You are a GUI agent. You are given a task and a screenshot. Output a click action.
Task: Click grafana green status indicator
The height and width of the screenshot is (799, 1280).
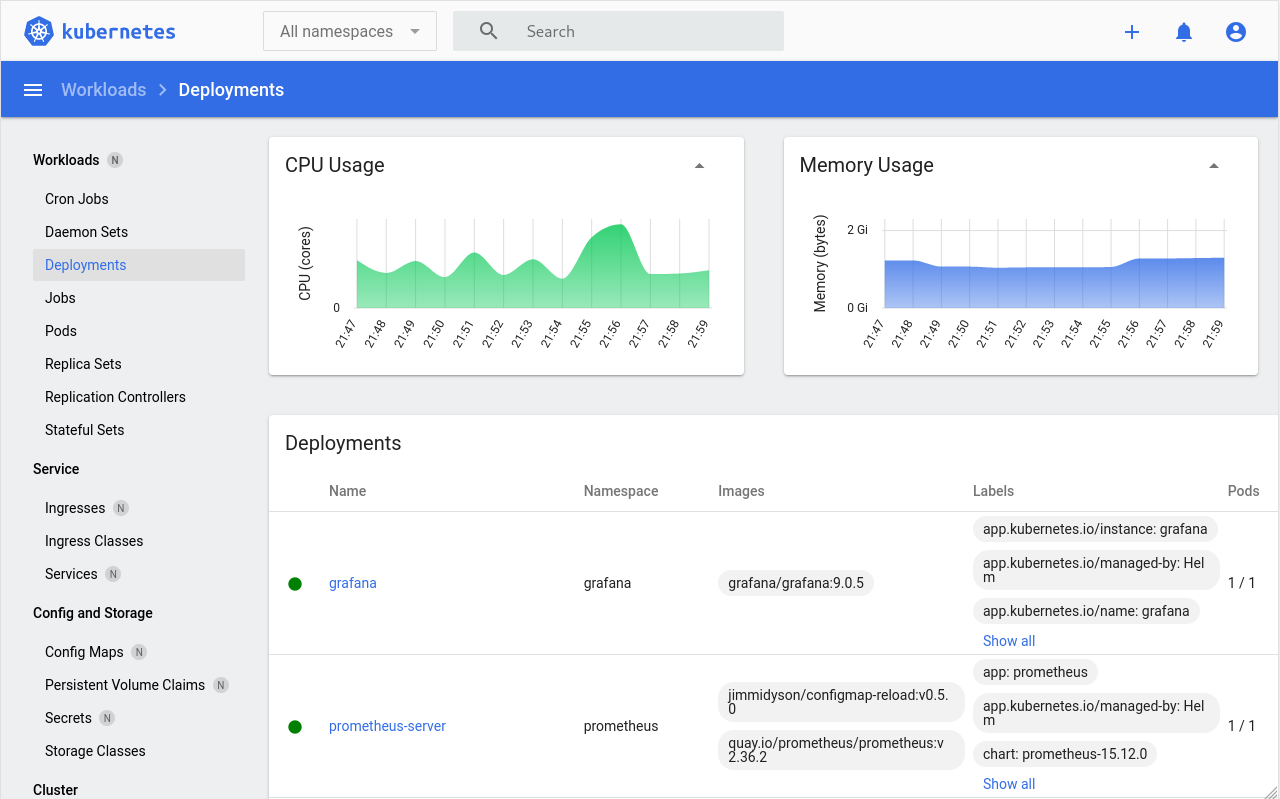tap(295, 584)
